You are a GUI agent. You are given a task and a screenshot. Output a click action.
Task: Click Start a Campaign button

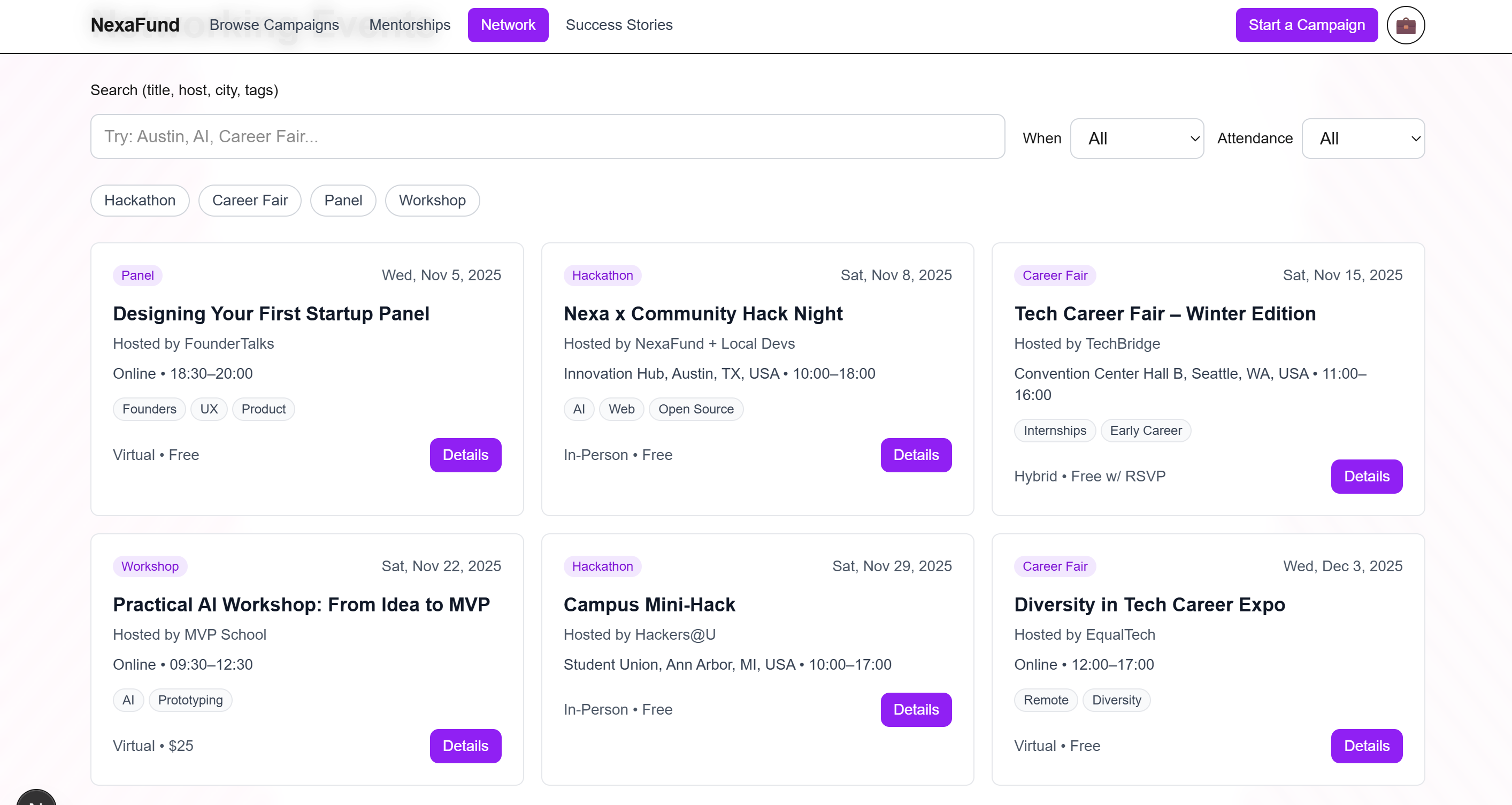click(1306, 25)
